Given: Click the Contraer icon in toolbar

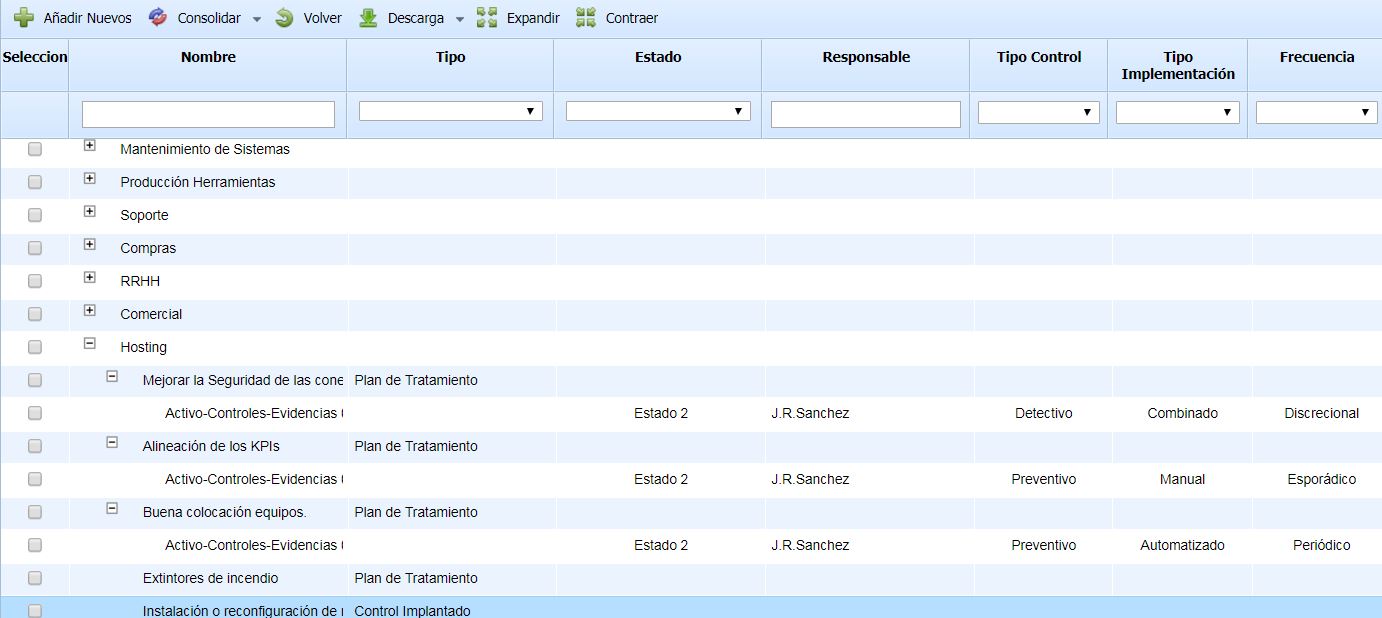Looking at the screenshot, I should pos(586,18).
